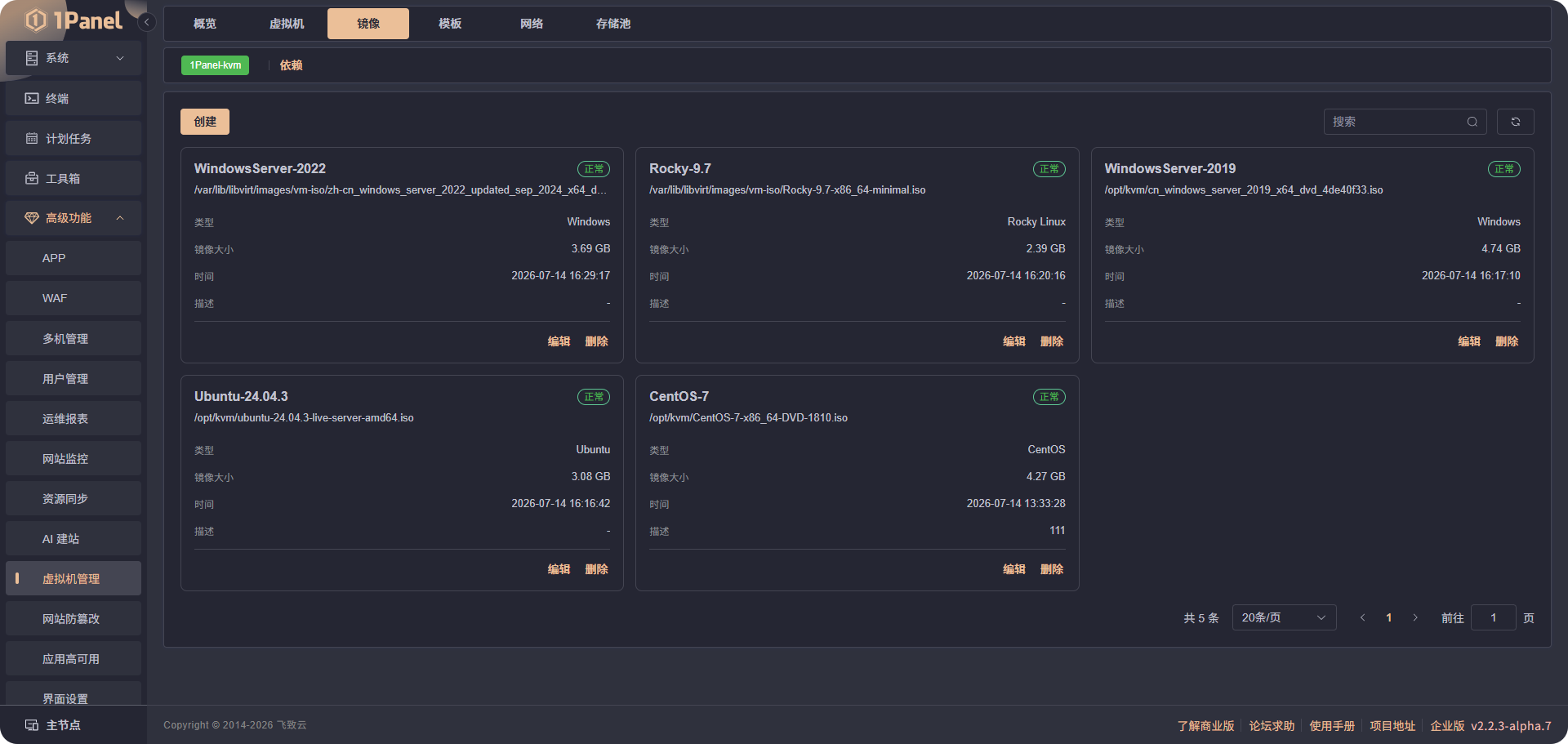Select 虚拟机管理 in the sidebar
This screenshot has height=744, width=1568.
[73, 578]
